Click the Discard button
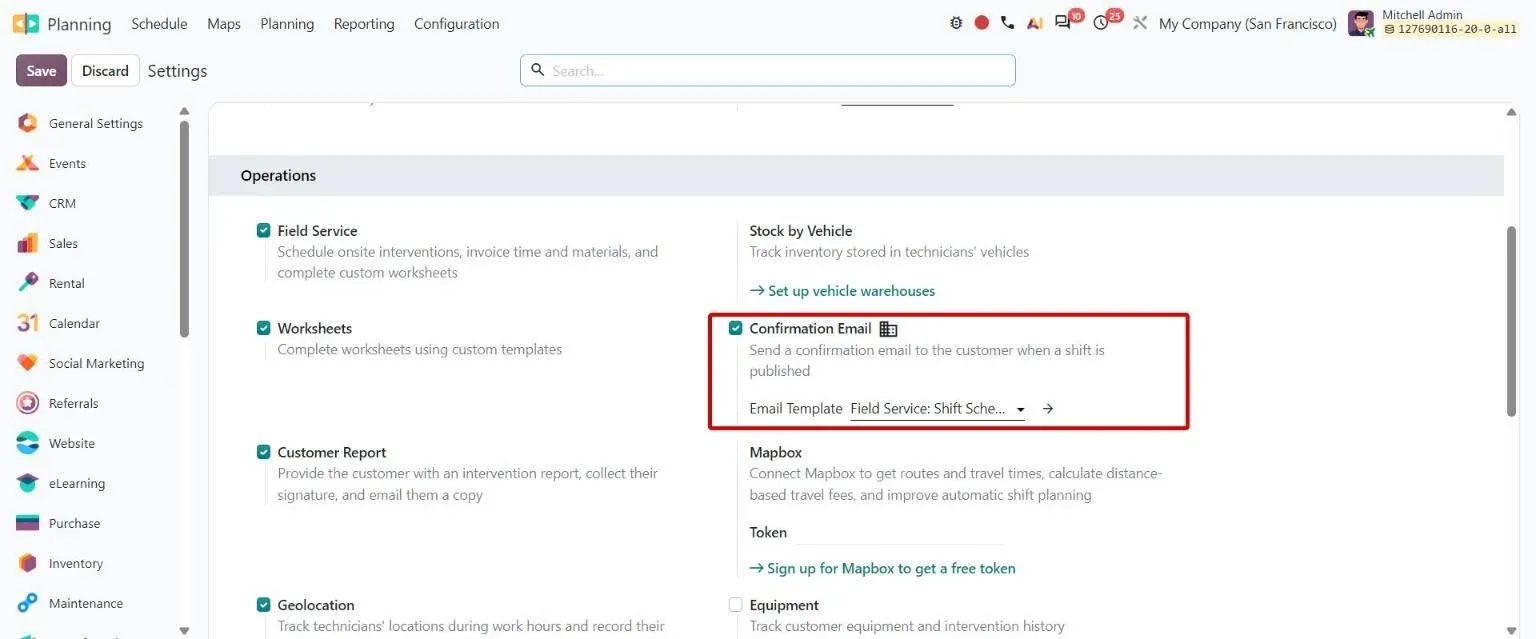The height and width of the screenshot is (639, 1536). click(x=105, y=71)
